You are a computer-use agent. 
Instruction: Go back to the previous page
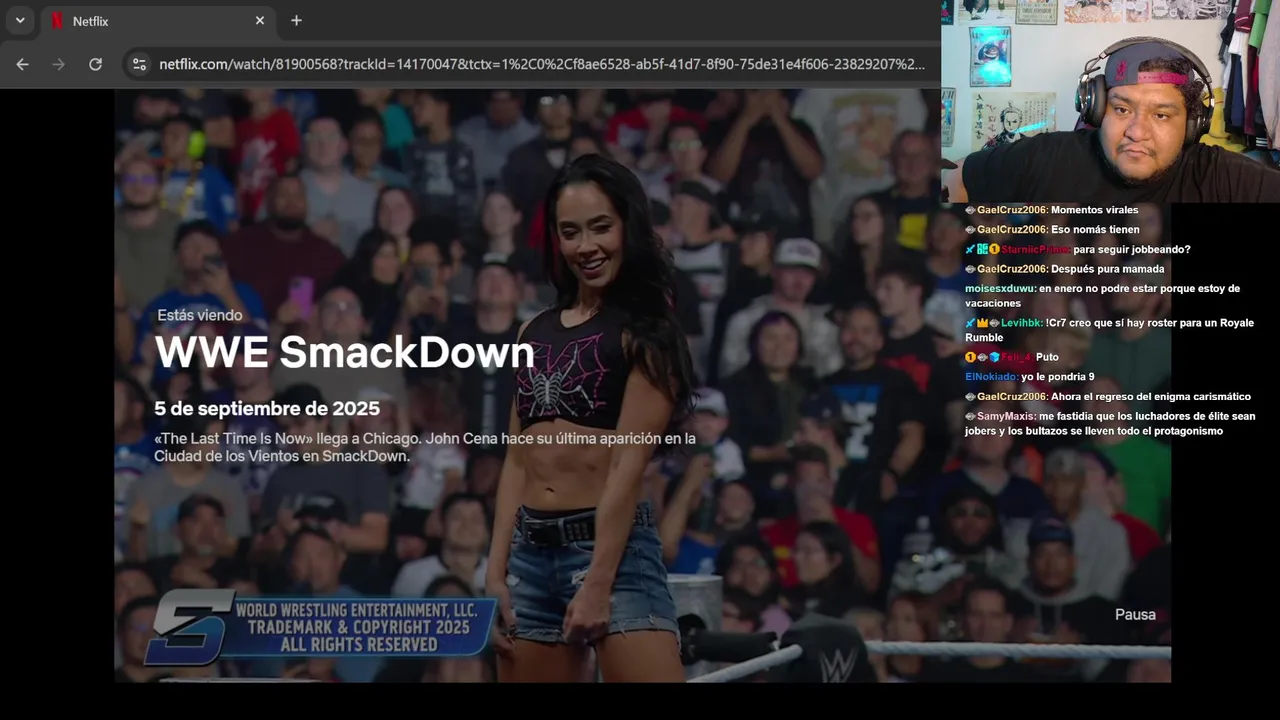click(22, 64)
